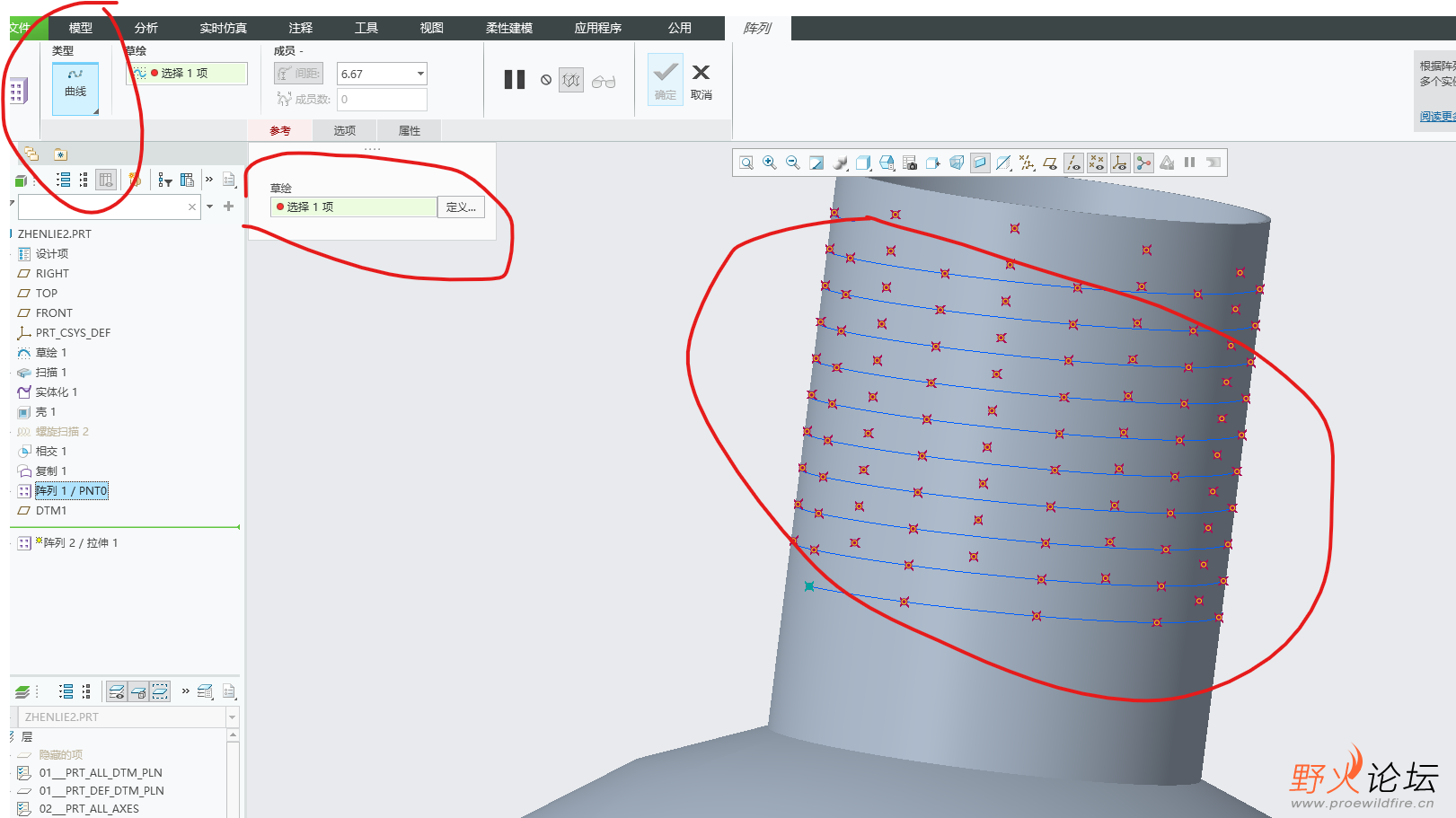Click the sketch collector in the ribbon
Viewport: 1456px width, 818px height.
tap(189, 73)
